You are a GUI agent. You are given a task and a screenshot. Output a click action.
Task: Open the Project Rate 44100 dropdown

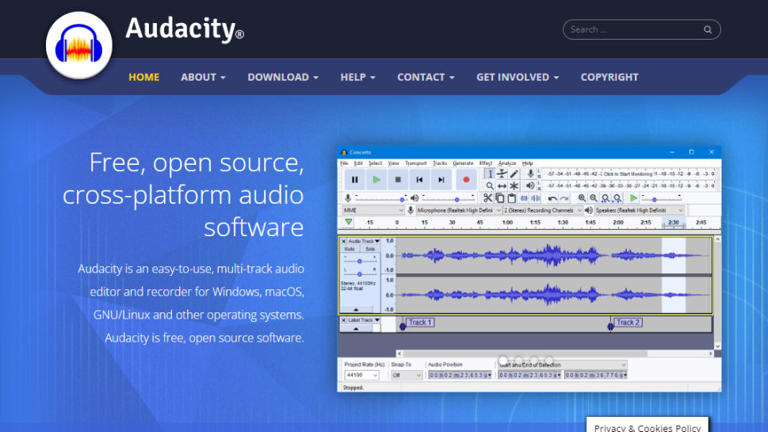(362, 375)
